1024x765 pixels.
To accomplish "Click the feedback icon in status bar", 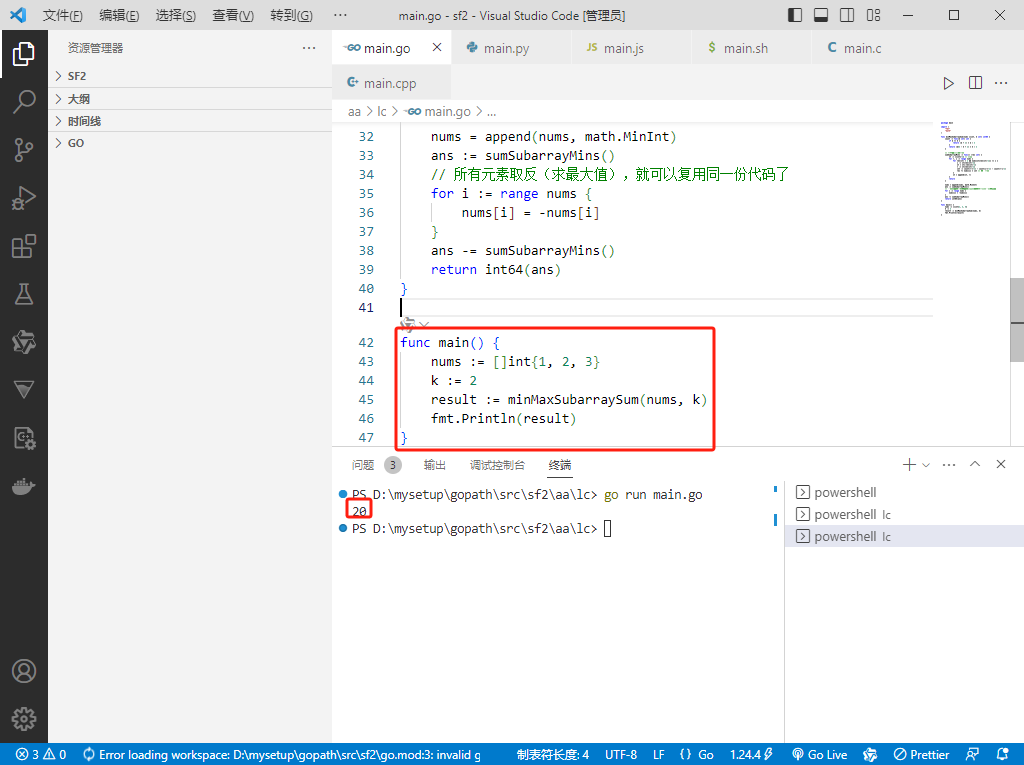I will 972,755.
